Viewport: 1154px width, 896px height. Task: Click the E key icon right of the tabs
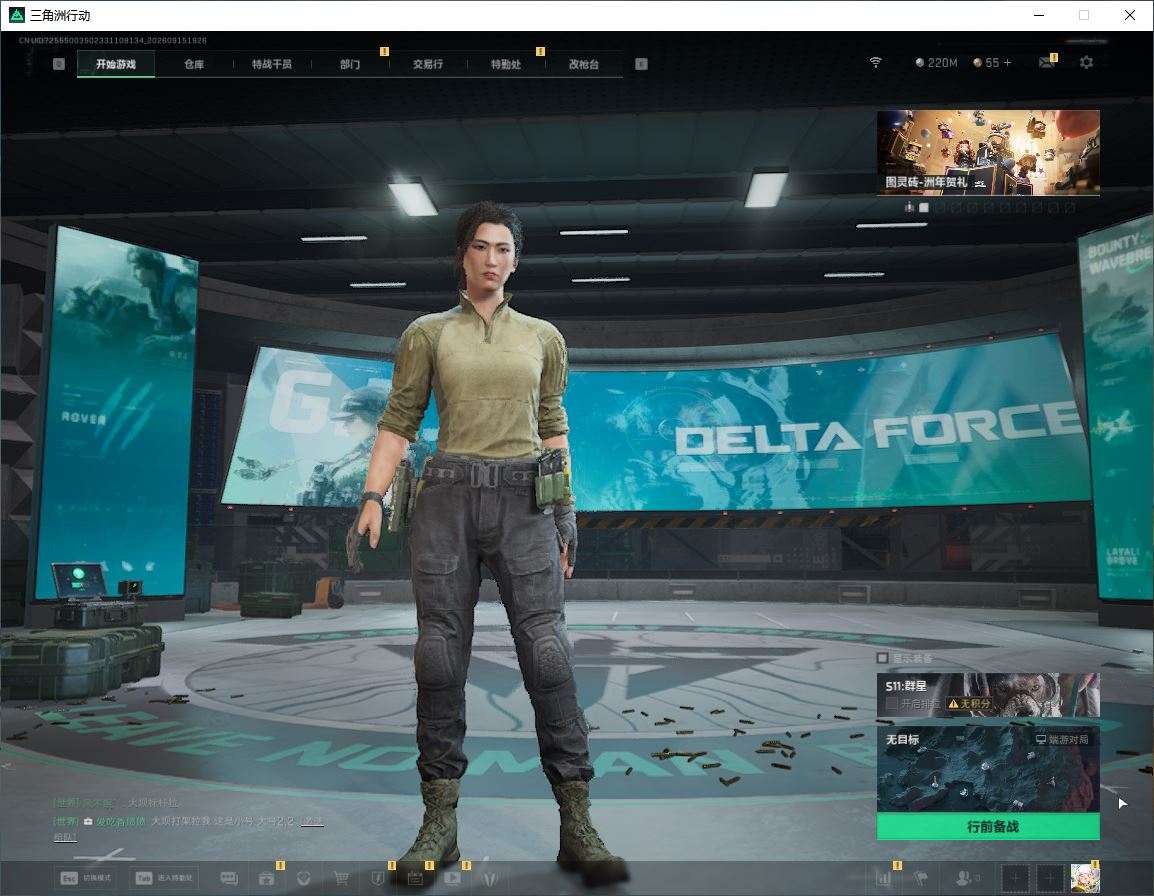641,64
